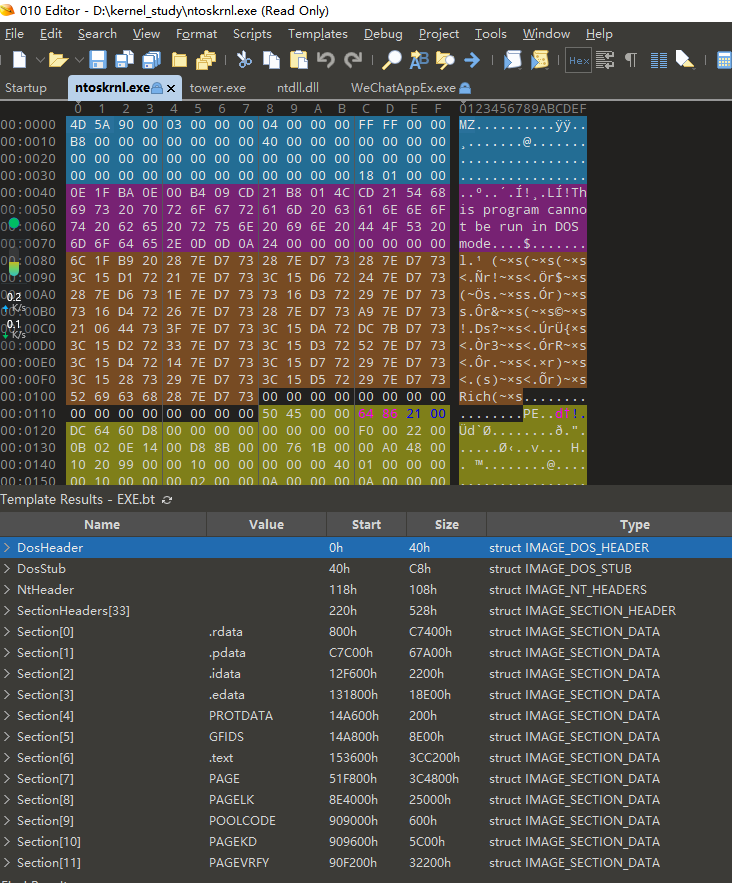This screenshot has height=883, width=732.
Task: Close the ntoskrnl.exe tab
Action: [x=171, y=88]
